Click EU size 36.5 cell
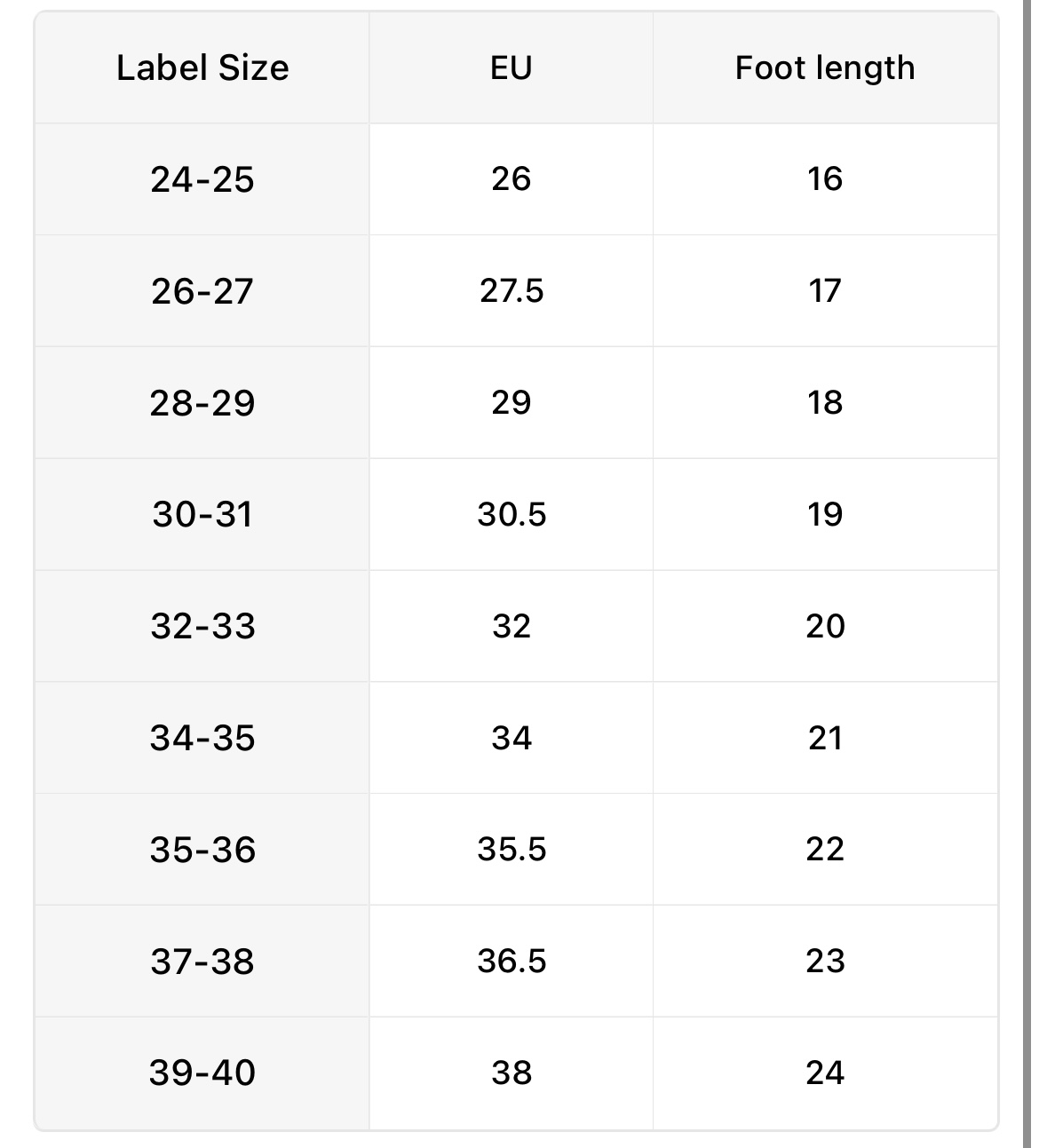Screen dimensions: 1039x1148 (x=512, y=962)
